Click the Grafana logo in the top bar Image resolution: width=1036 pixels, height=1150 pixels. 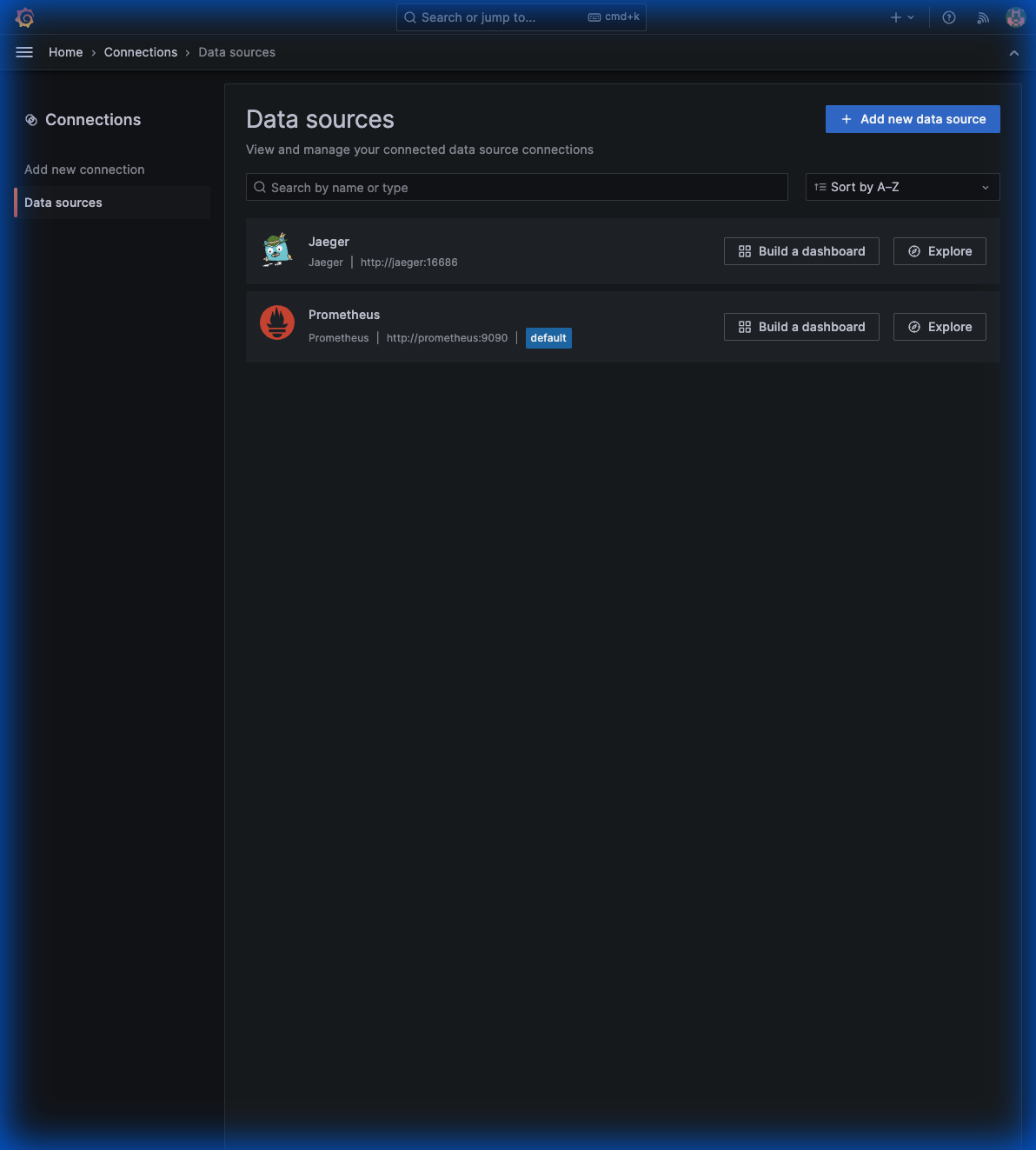(24, 17)
